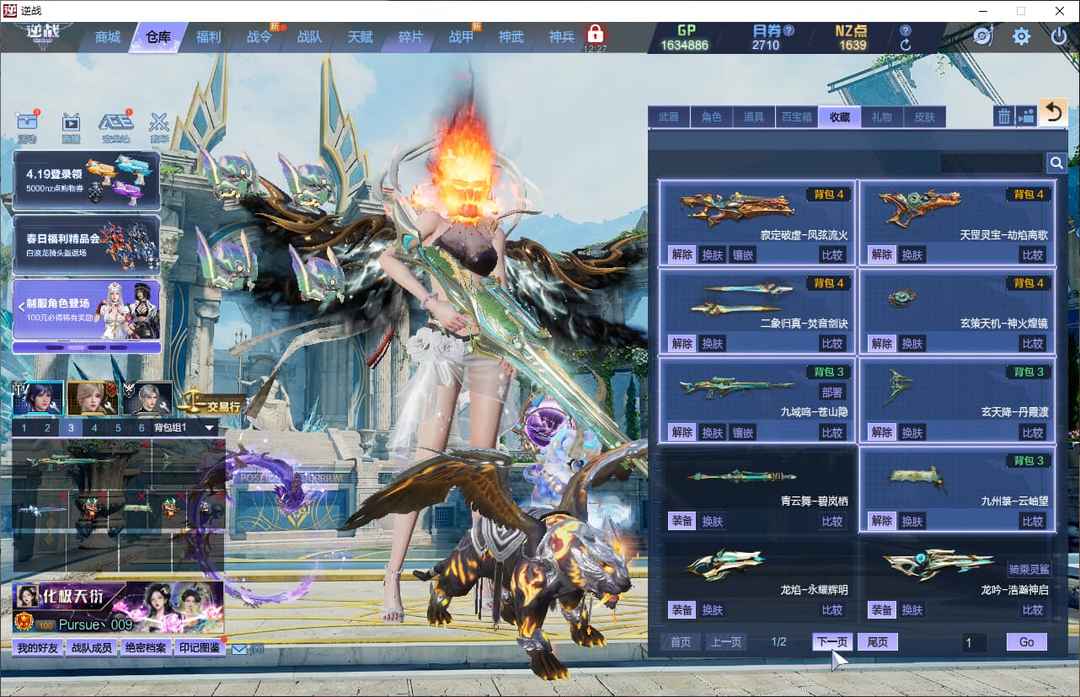Click 下一页 next page button
The width and height of the screenshot is (1080, 697).
(x=832, y=642)
